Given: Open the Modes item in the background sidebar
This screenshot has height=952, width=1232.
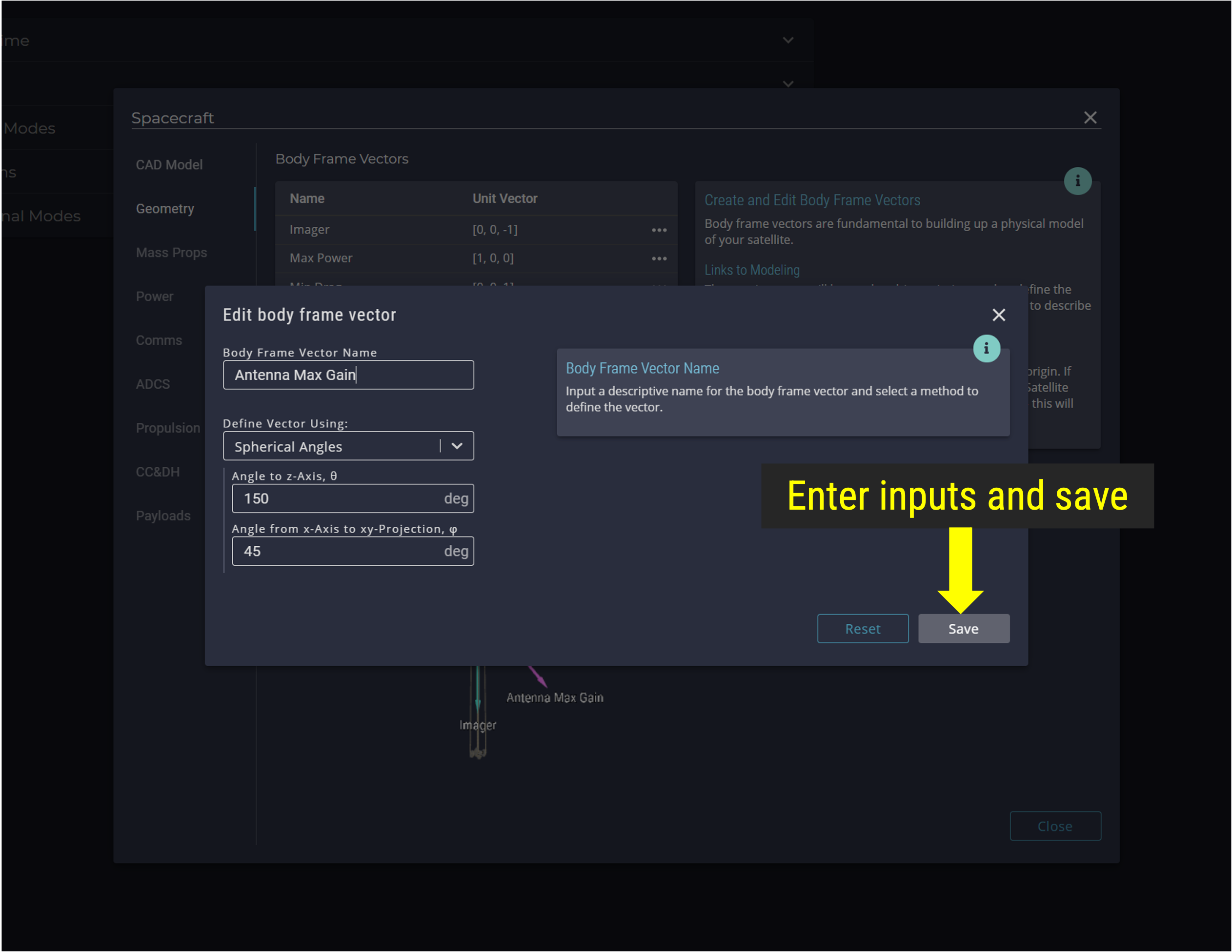Looking at the screenshot, I should 29,128.
